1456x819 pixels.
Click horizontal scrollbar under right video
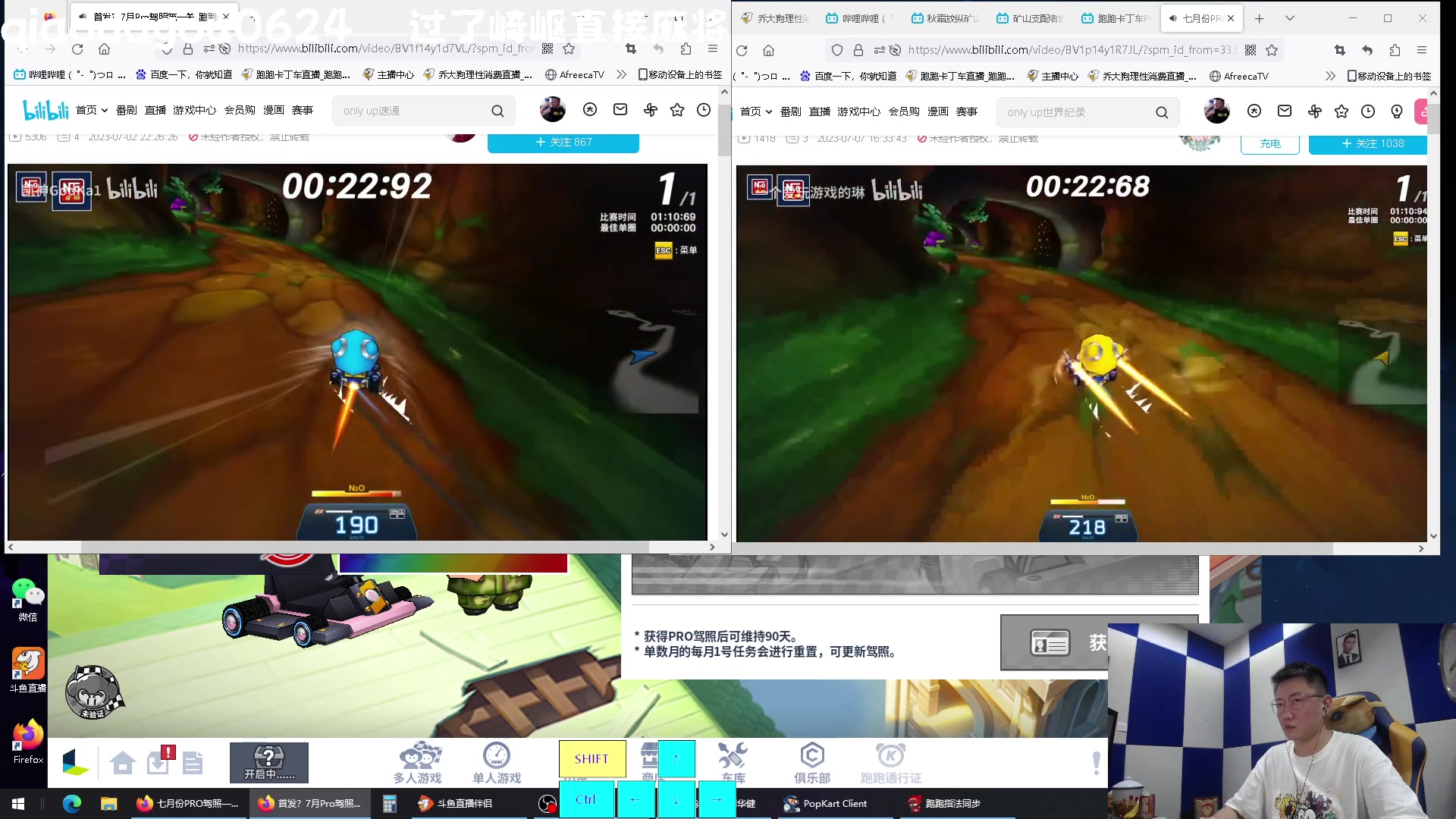tap(1031, 548)
